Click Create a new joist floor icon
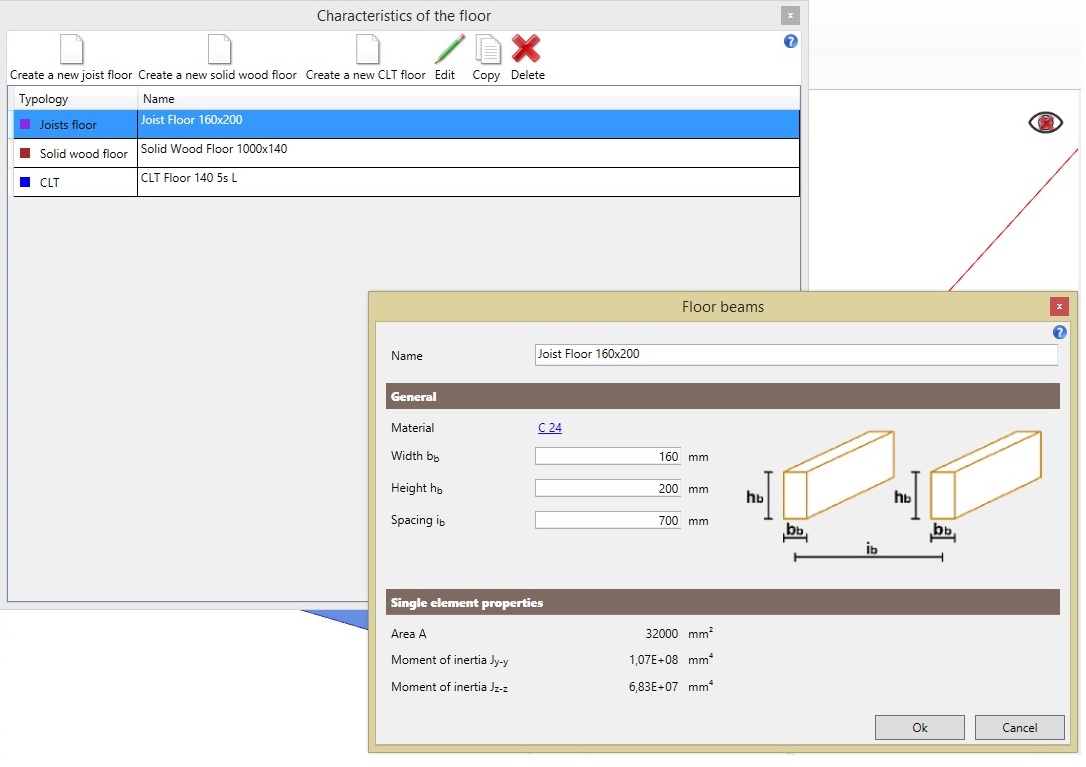This screenshot has height=767, width=1086. click(71, 49)
